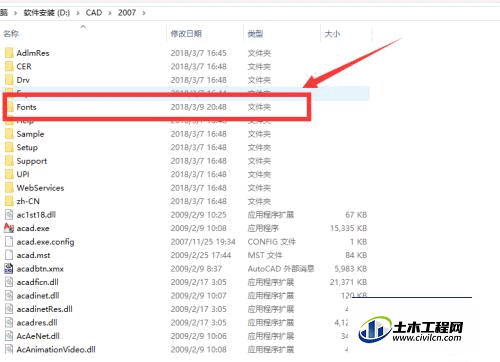500x362 pixels.
Task: Click the date 2009/2/25 17:44
Action: click(x=201, y=255)
